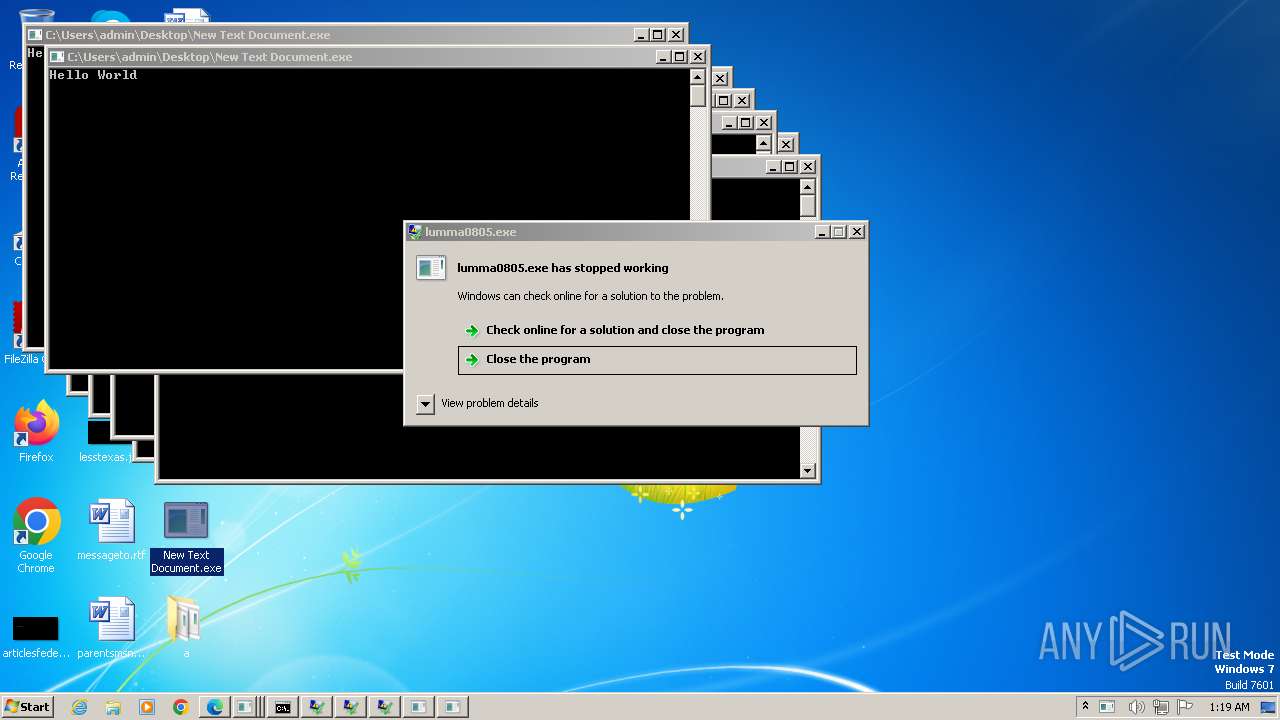Click the lumma0805.exe dialog title bar icon

coord(415,232)
